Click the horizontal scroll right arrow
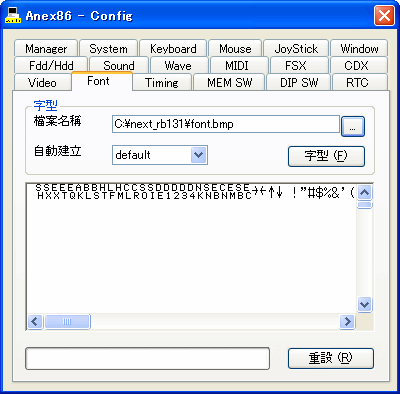 pyautogui.click(x=347, y=322)
